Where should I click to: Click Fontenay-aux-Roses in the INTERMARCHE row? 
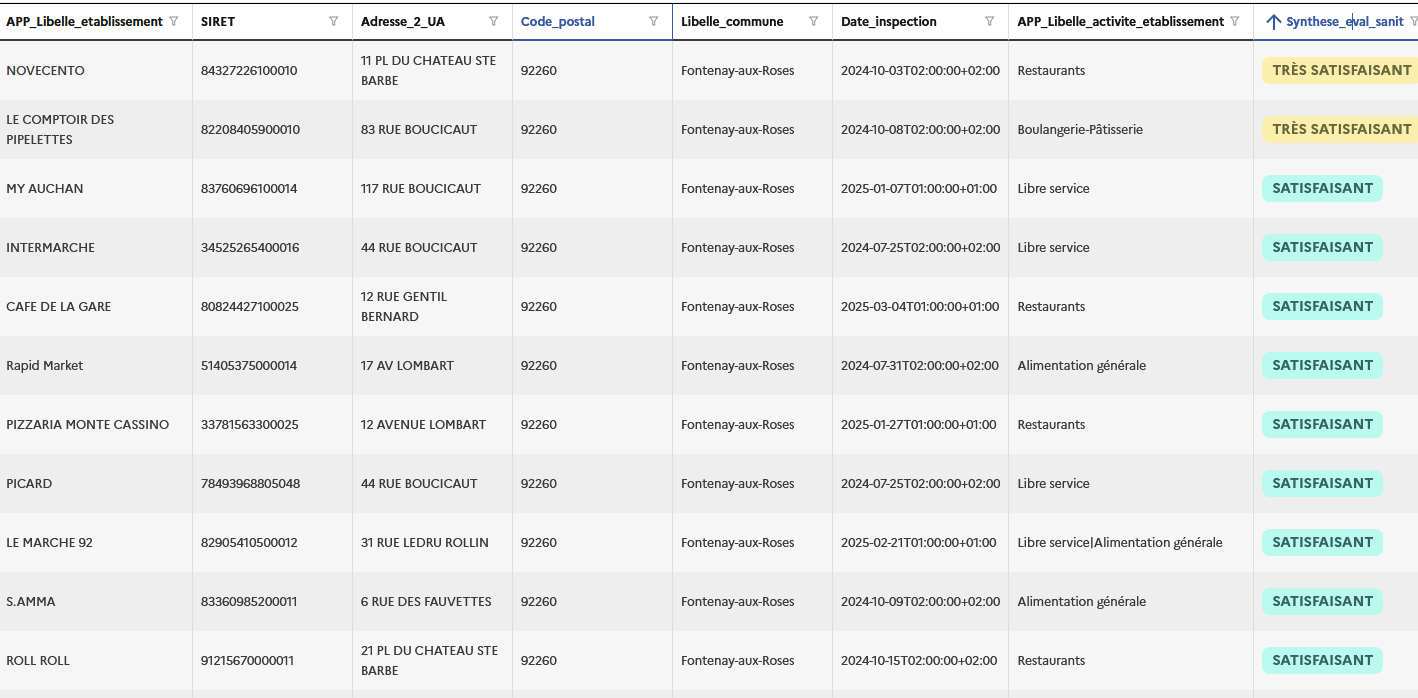(738, 247)
